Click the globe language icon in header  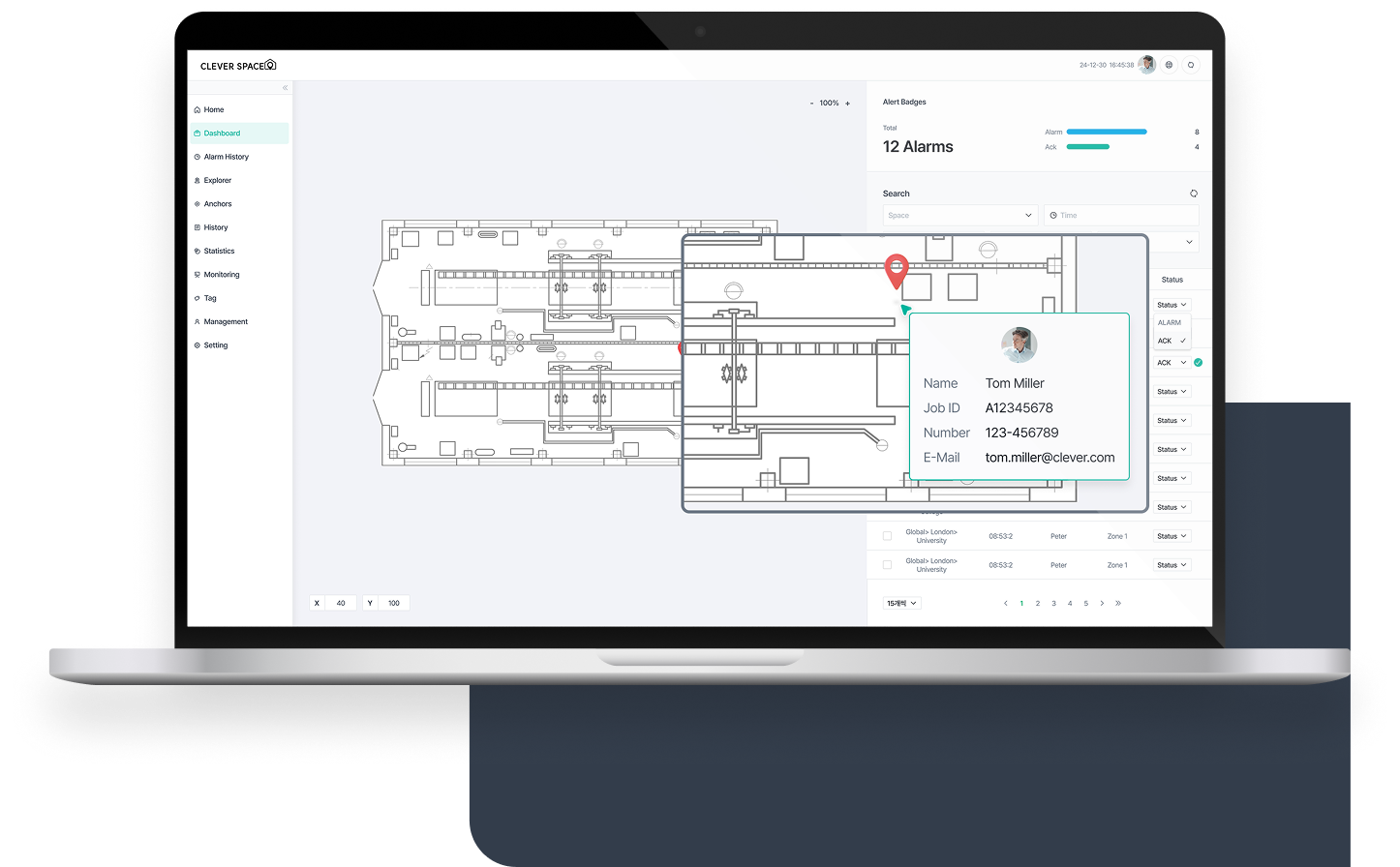1170,65
